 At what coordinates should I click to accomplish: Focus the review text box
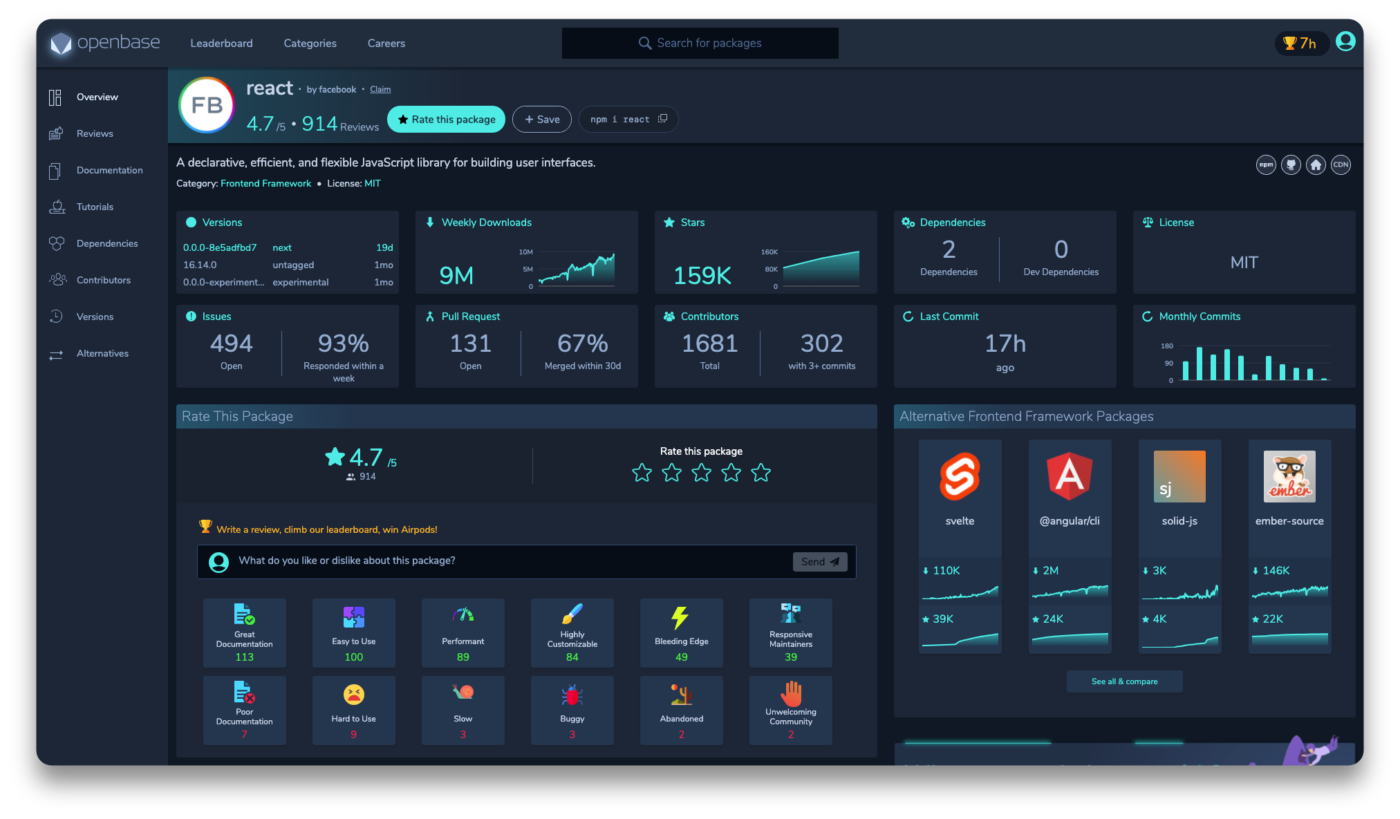[527, 562]
